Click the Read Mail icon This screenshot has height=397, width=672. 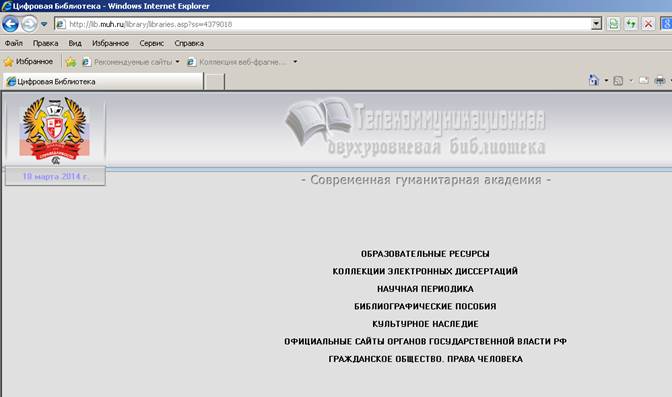point(644,80)
